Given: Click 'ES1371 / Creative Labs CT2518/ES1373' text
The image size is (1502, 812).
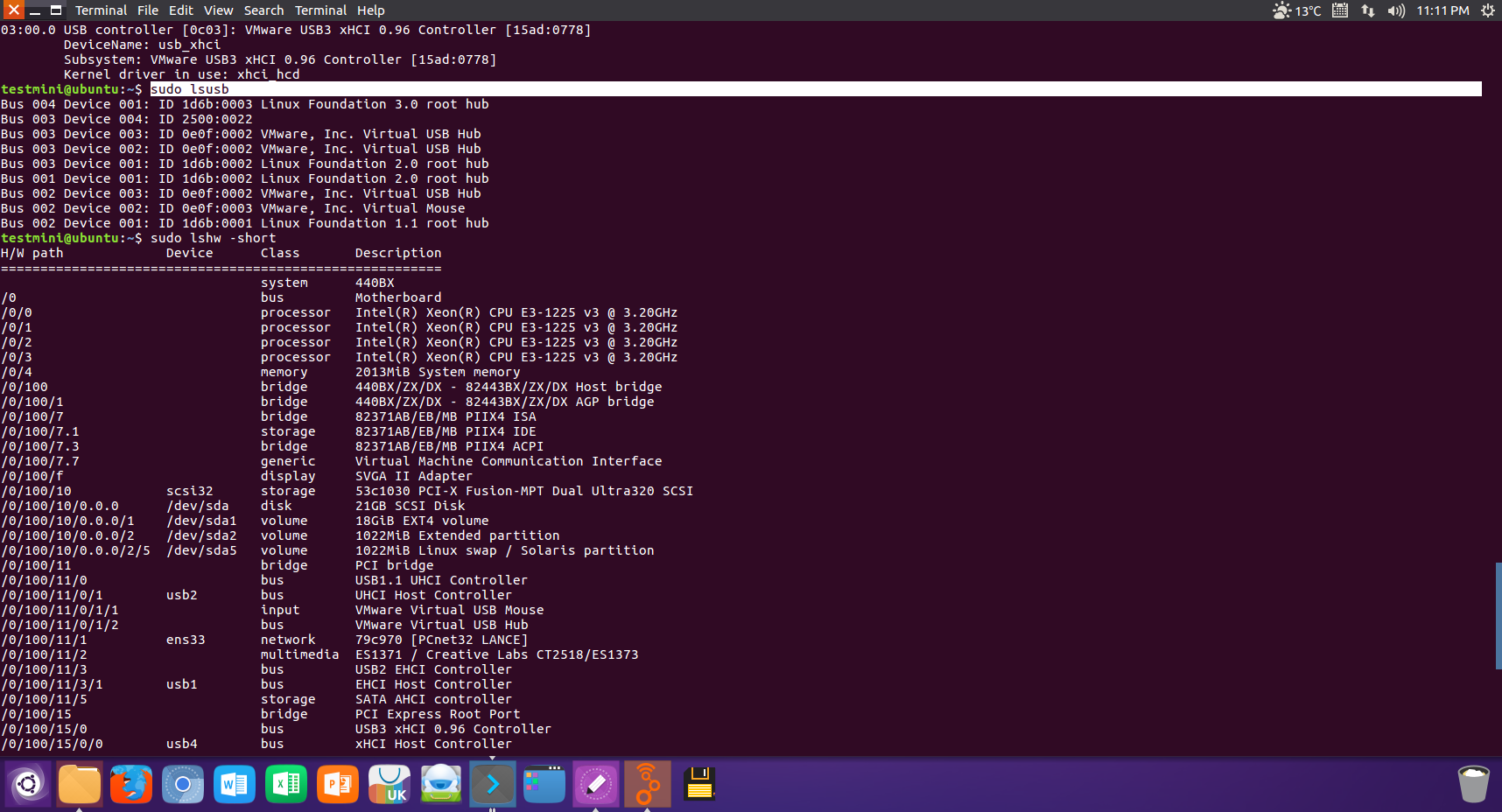Looking at the screenshot, I should coord(497,654).
